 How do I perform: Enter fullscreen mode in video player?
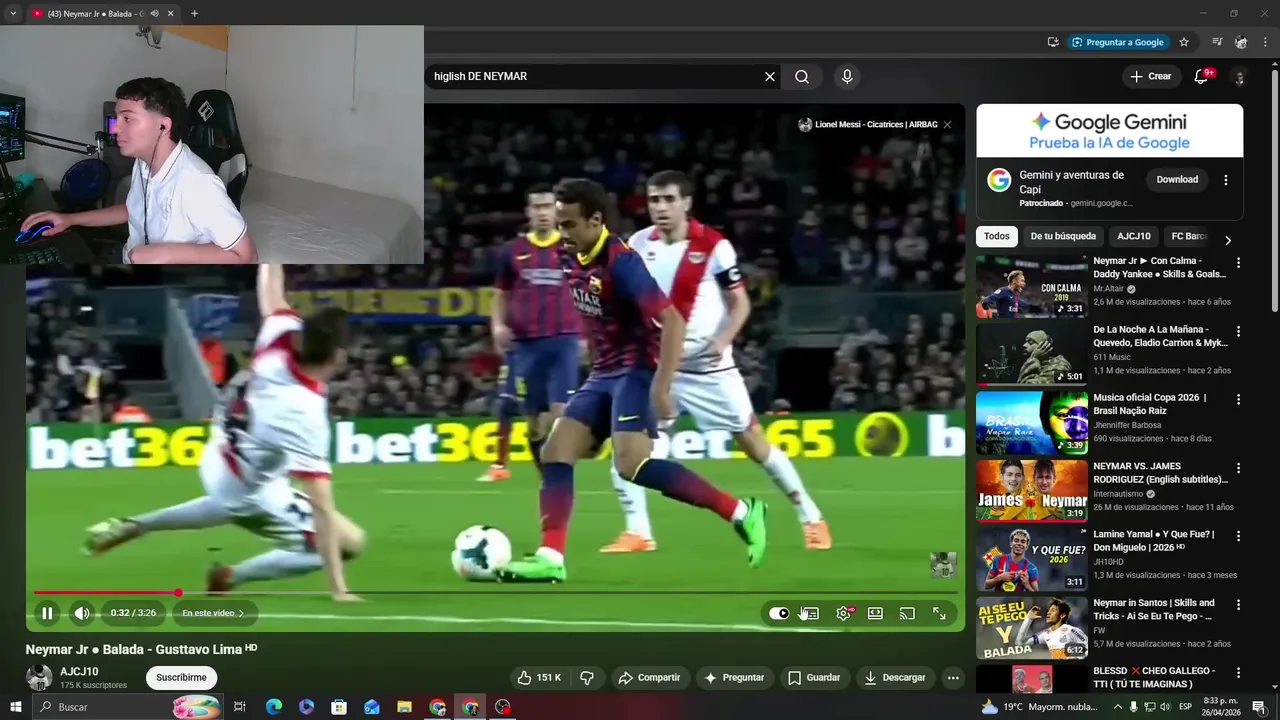[940, 614]
